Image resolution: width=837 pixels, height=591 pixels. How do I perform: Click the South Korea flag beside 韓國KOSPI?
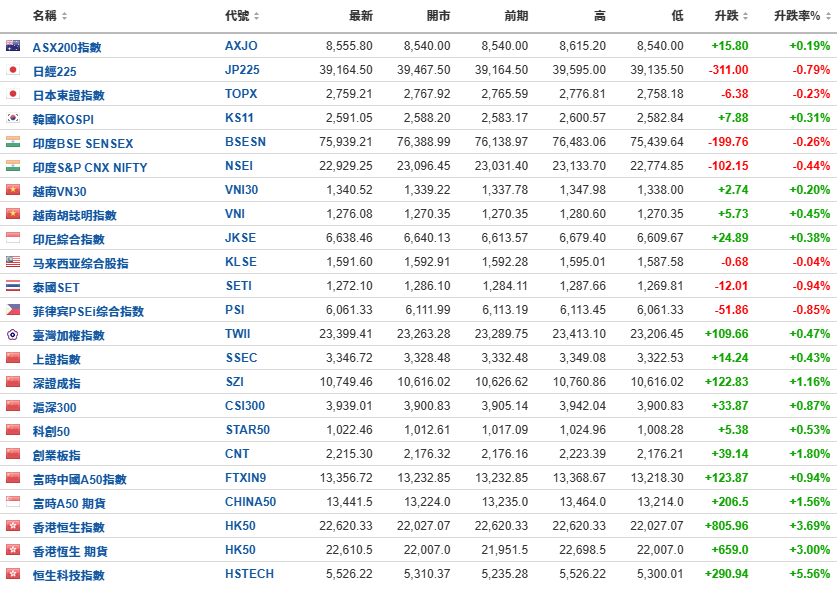coord(13,118)
